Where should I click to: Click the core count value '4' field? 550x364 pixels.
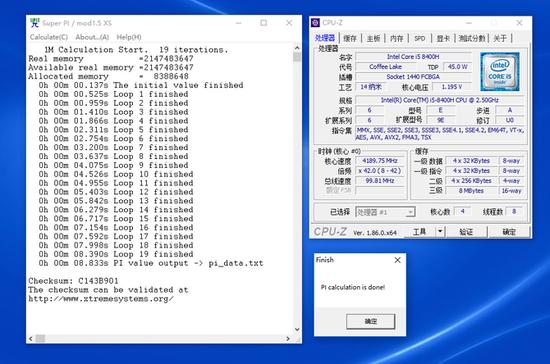coord(462,211)
